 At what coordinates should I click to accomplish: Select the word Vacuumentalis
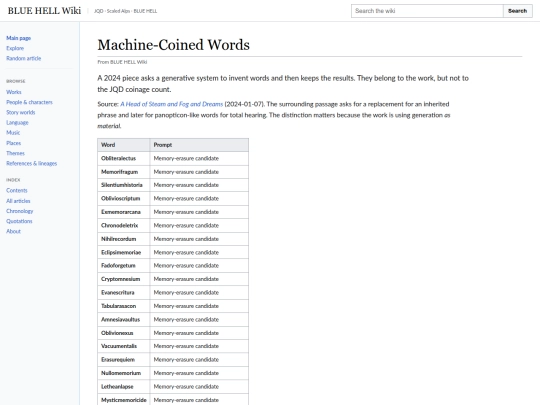[x=119, y=346]
